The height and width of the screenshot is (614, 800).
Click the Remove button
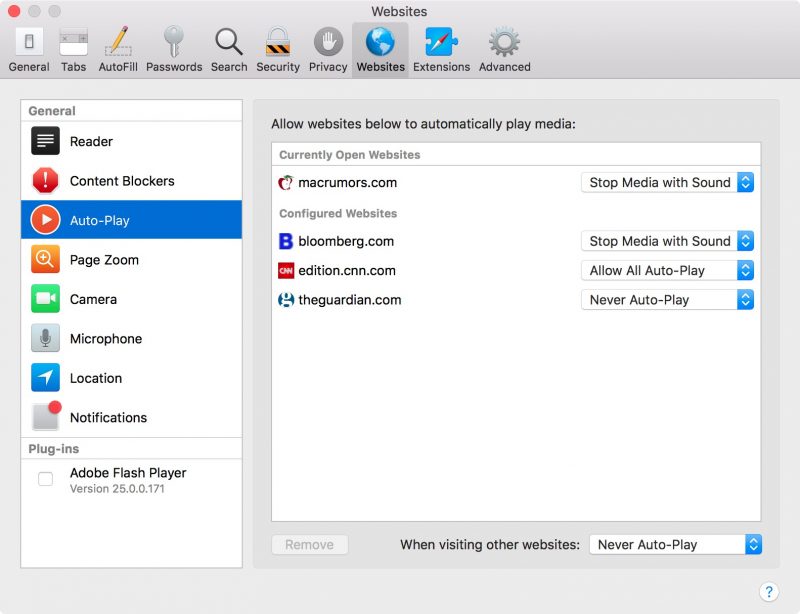(309, 545)
